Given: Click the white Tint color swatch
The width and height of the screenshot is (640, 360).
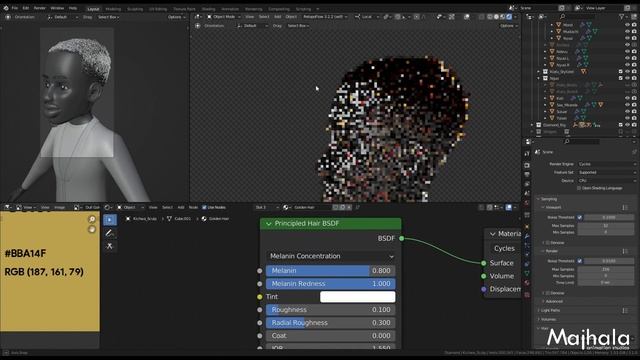Looking at the screenshot, I should point(358,297).
